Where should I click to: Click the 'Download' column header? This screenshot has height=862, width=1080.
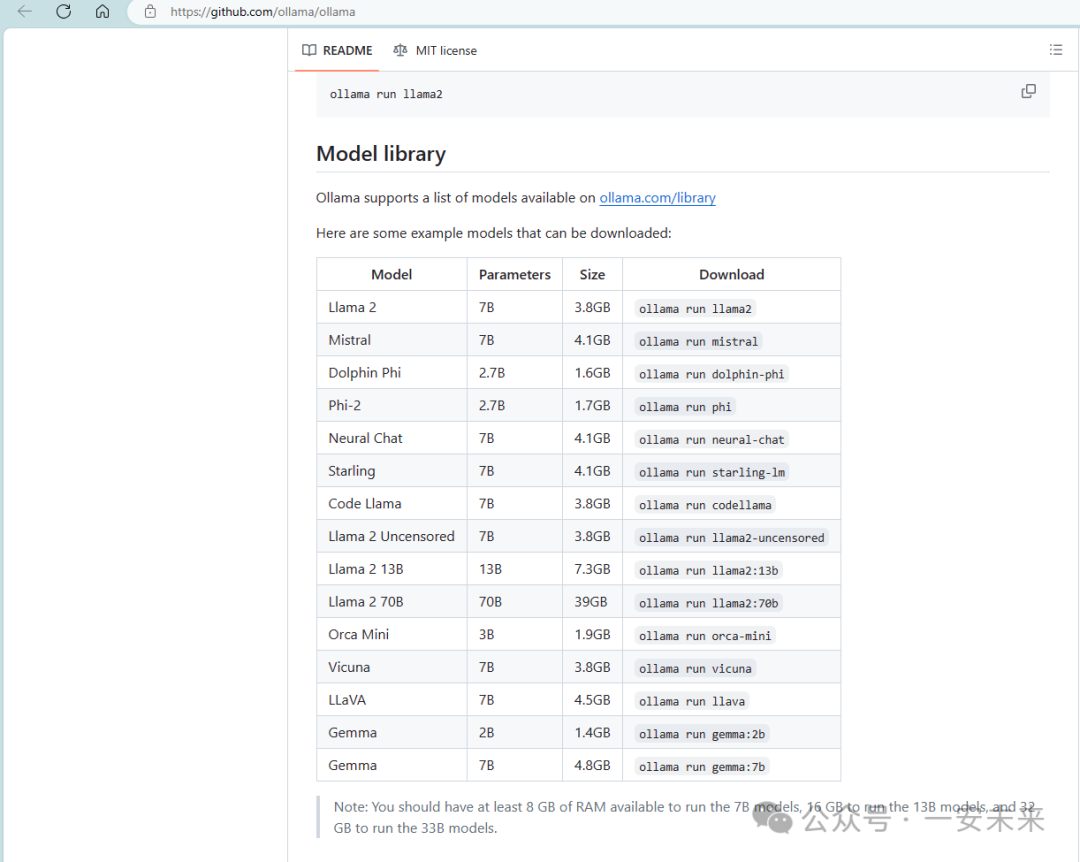[x=731, y=274]
